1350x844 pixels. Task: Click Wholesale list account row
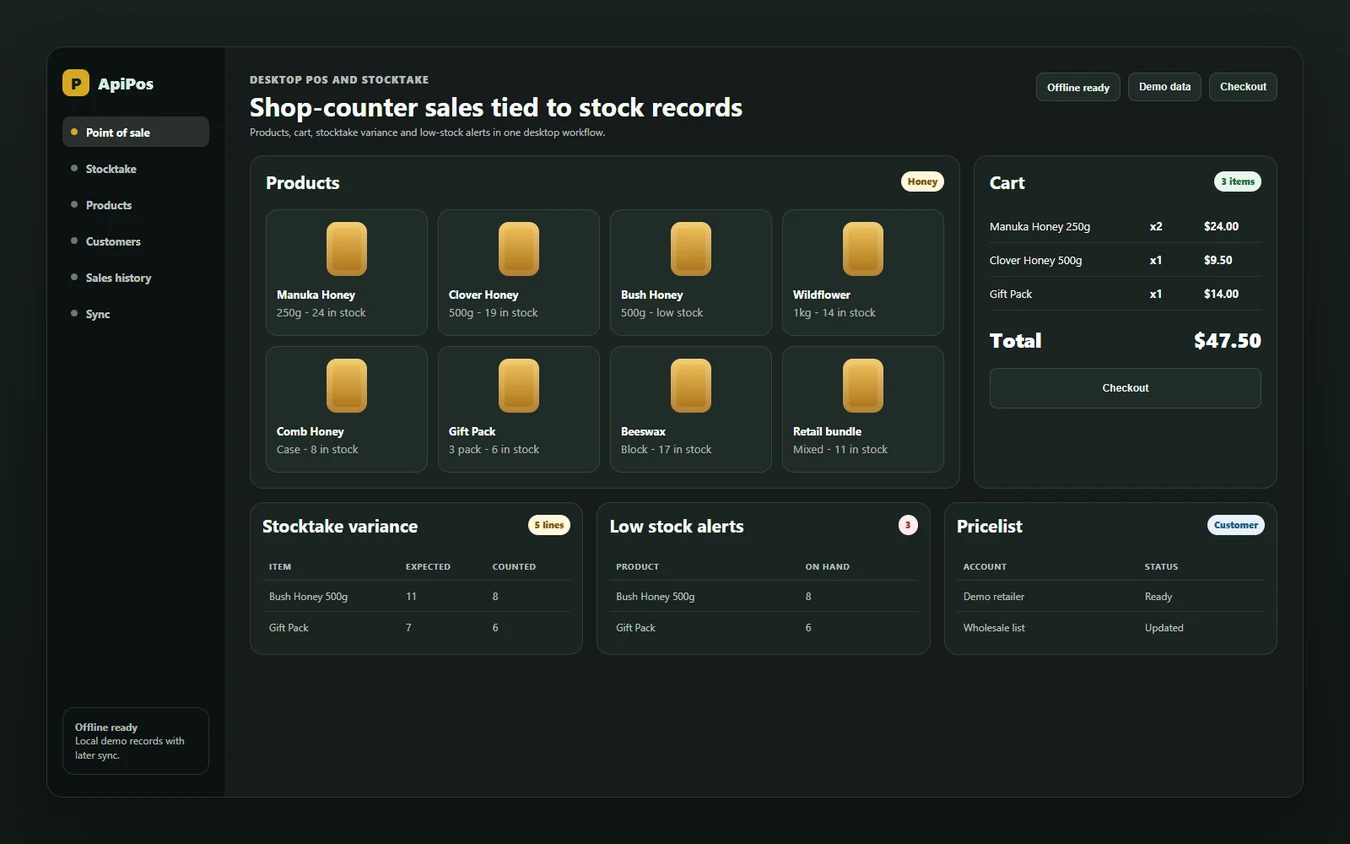[x=1110, y=628]
